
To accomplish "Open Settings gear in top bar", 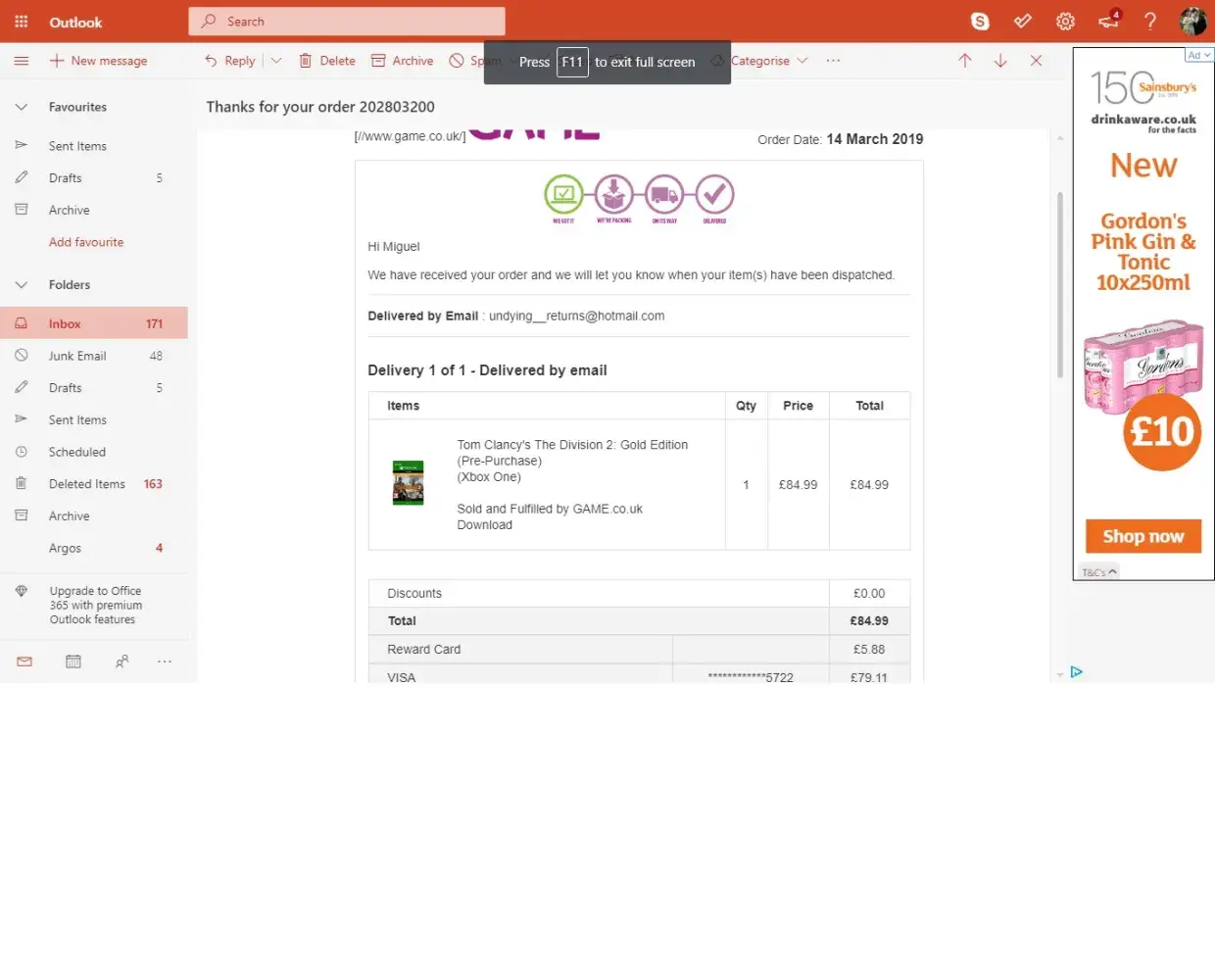I will pos(1065,22).
